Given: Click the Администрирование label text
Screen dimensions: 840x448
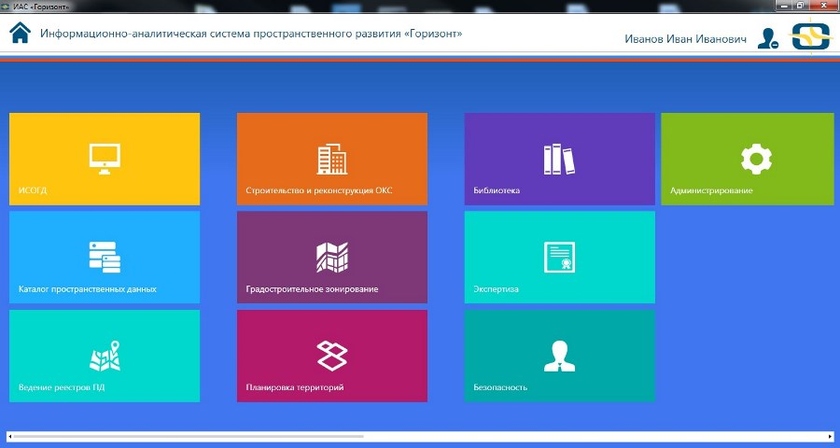Looking at the screenshot, I should (x=711, y=190).
